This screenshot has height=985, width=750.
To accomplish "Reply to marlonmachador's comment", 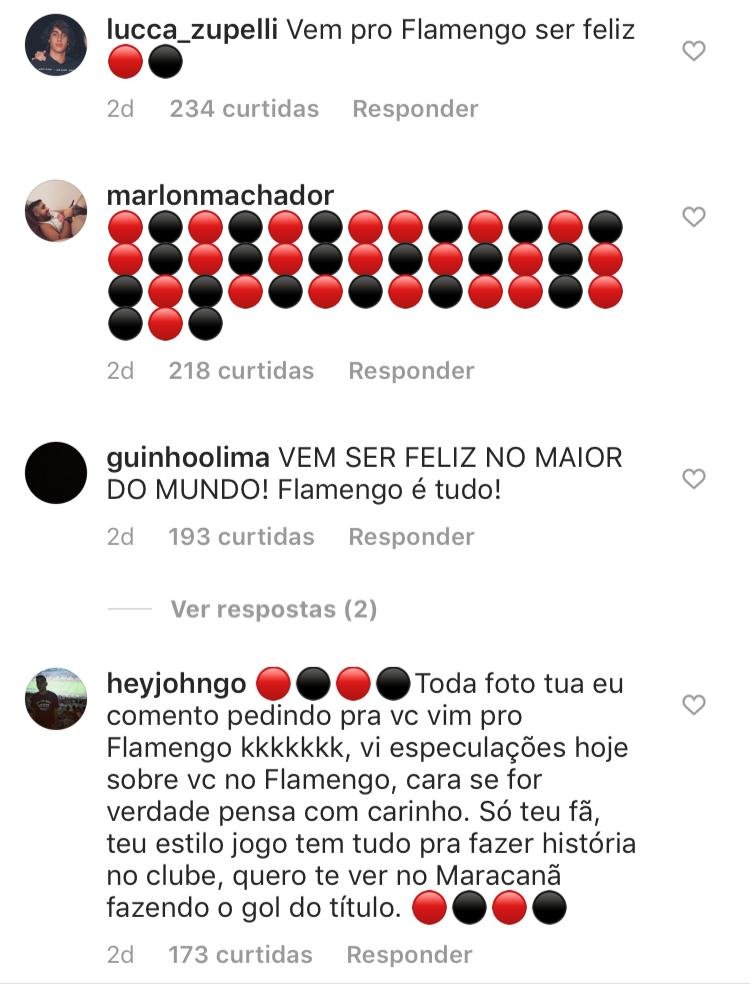I will (411, 371).
